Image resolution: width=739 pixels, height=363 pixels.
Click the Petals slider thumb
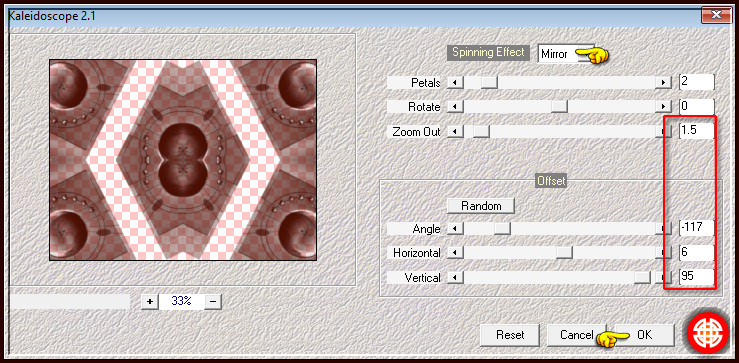point(489,82)
